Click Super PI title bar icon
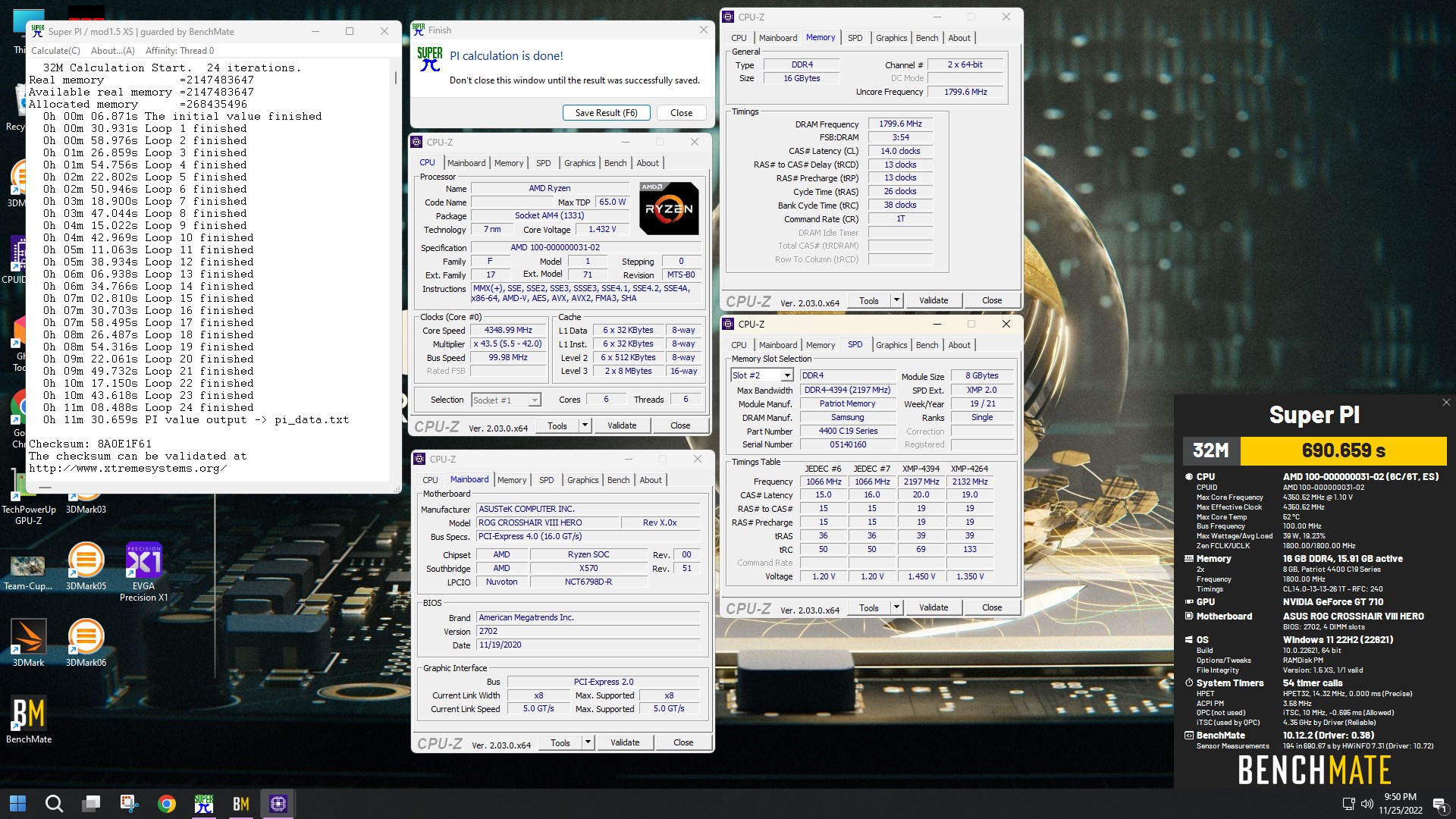This screenshot has height=819, width=1456. [38, 31]
